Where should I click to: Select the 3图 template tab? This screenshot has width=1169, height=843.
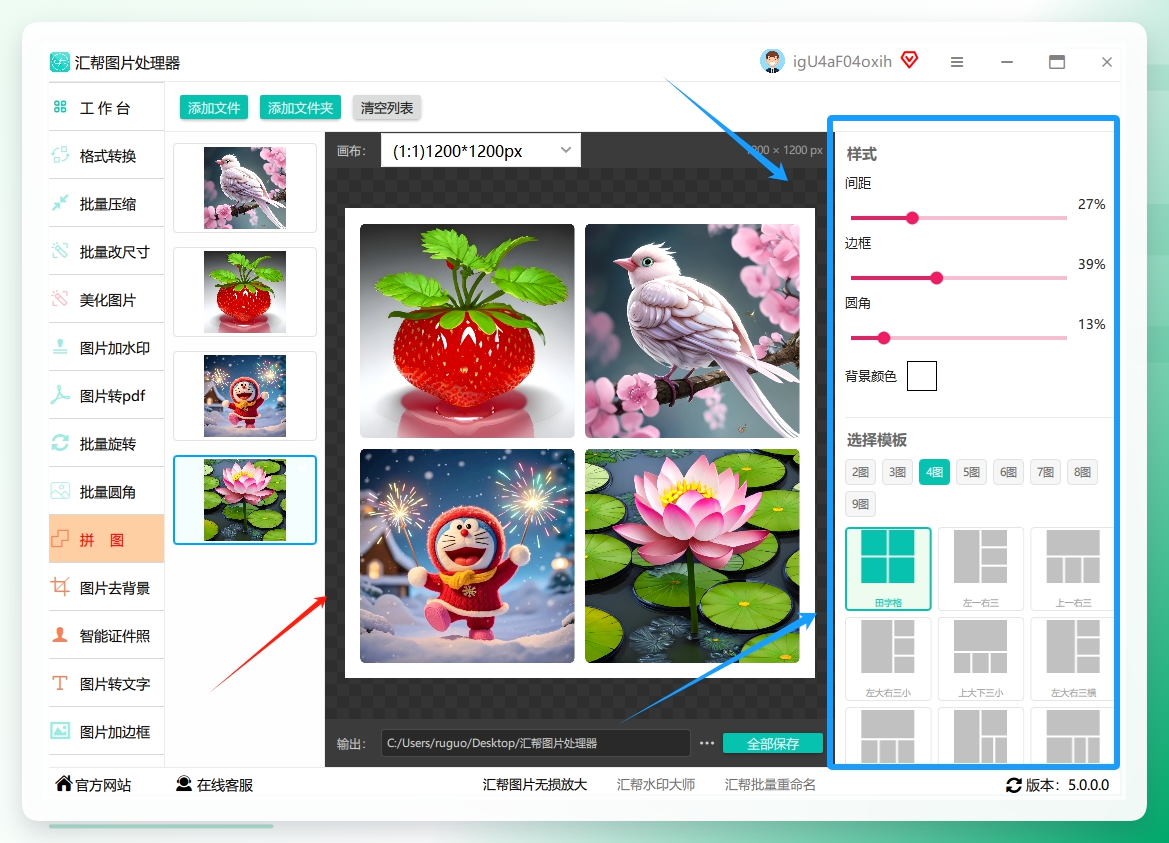898,472
